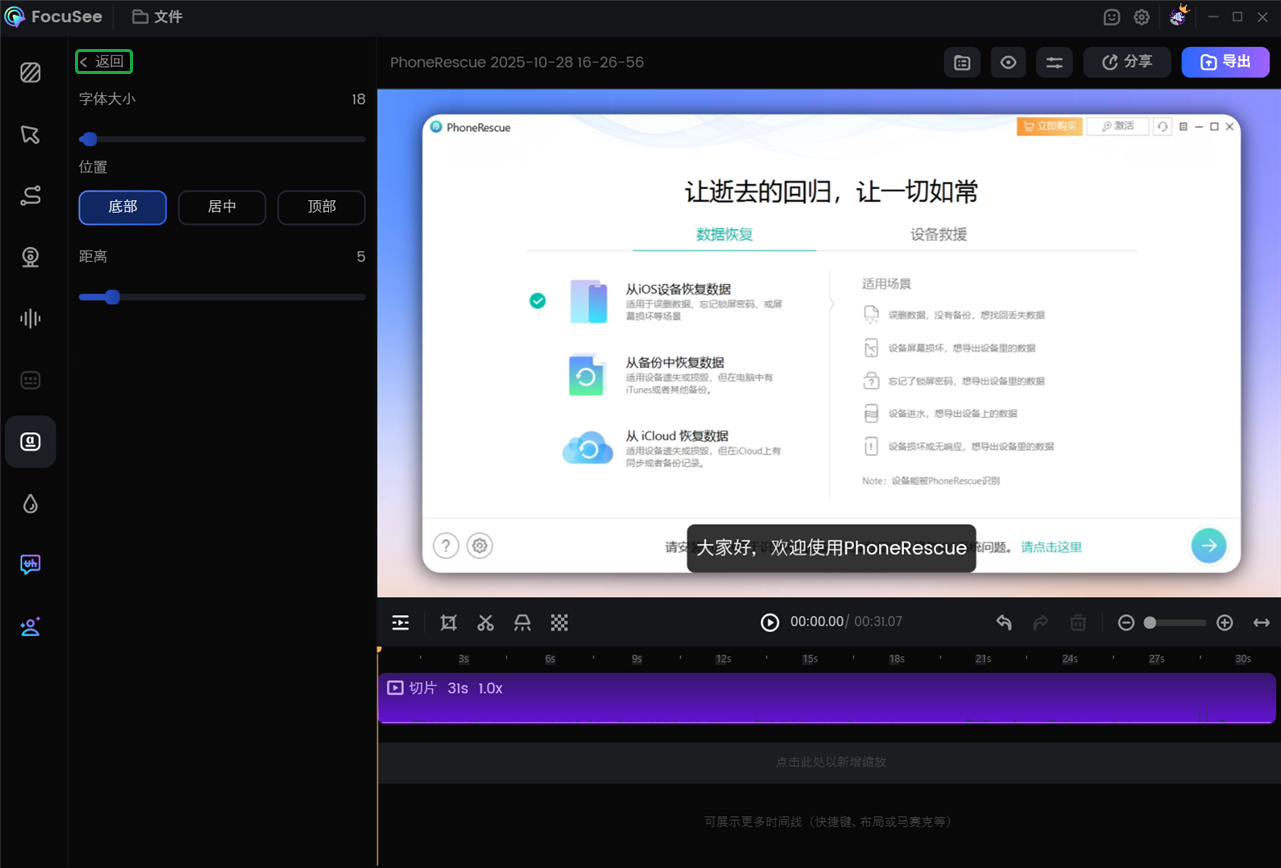
Task: Select the crop tool above the timeline
Action: (x=449, y=622)
